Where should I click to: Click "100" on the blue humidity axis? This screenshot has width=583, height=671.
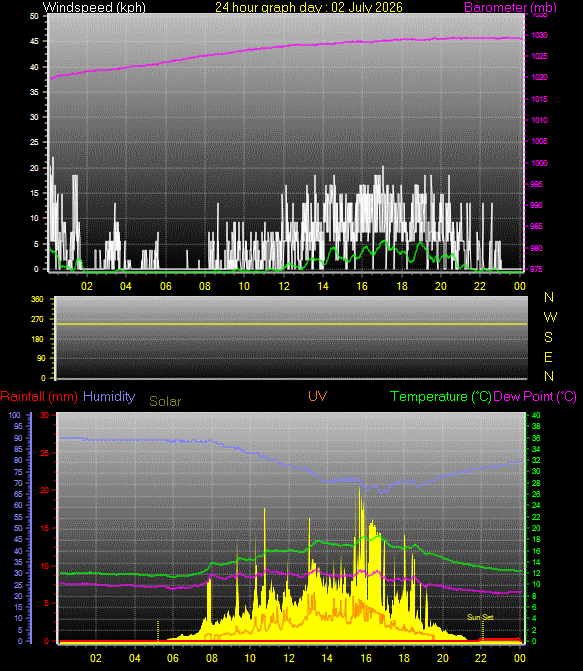(14, 415)
